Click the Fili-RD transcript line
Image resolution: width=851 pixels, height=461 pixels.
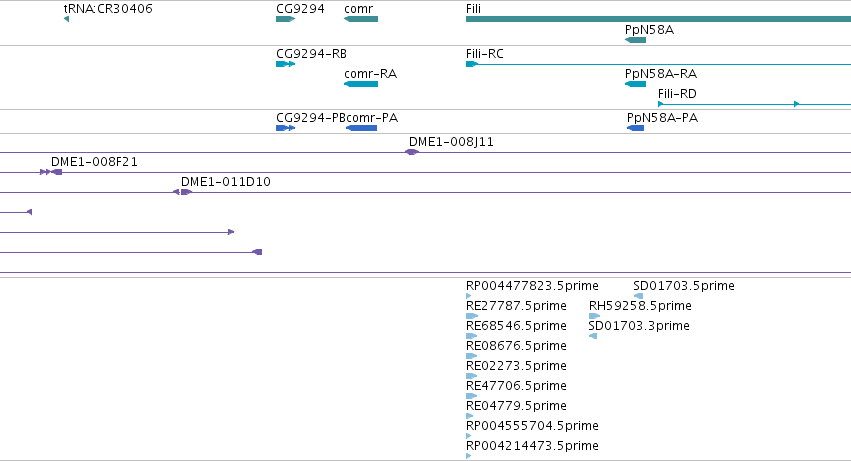[754, 104]
